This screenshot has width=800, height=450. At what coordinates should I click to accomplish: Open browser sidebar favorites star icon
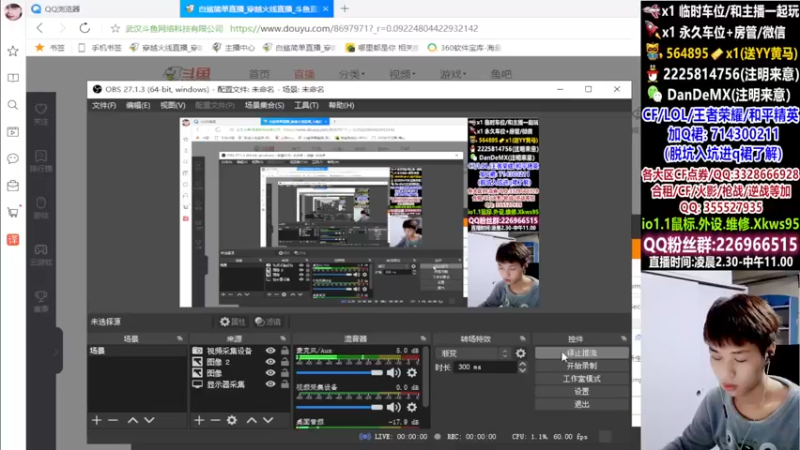tap(13, 51)
